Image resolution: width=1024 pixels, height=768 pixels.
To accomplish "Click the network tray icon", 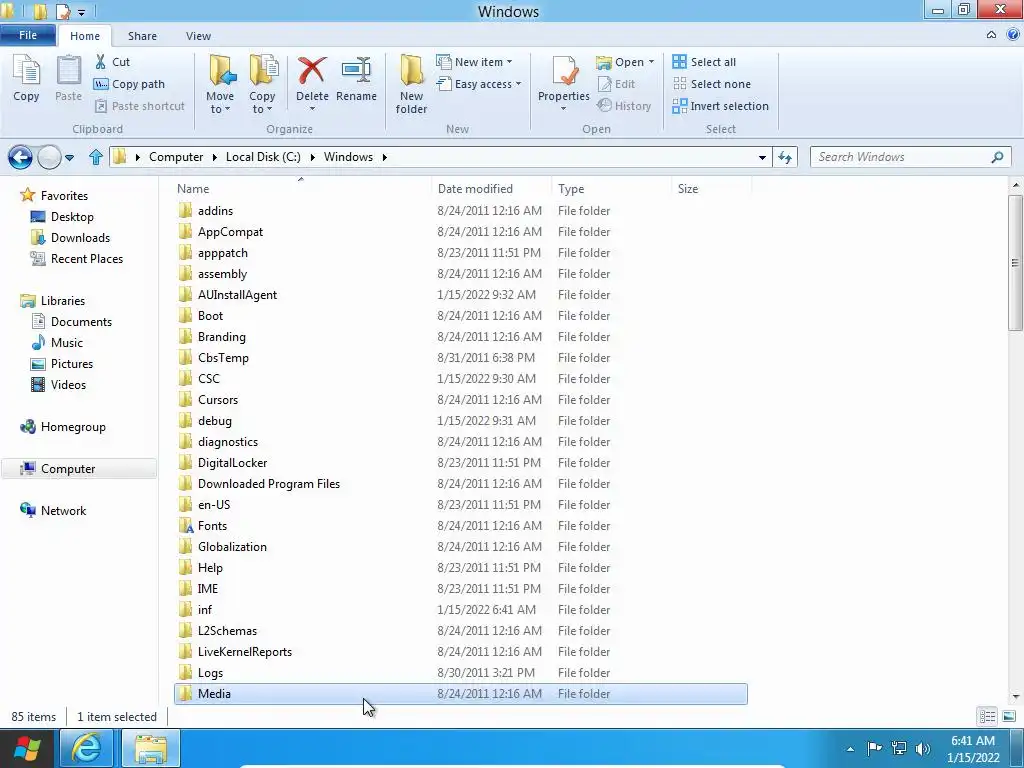I will pos(899,748).
